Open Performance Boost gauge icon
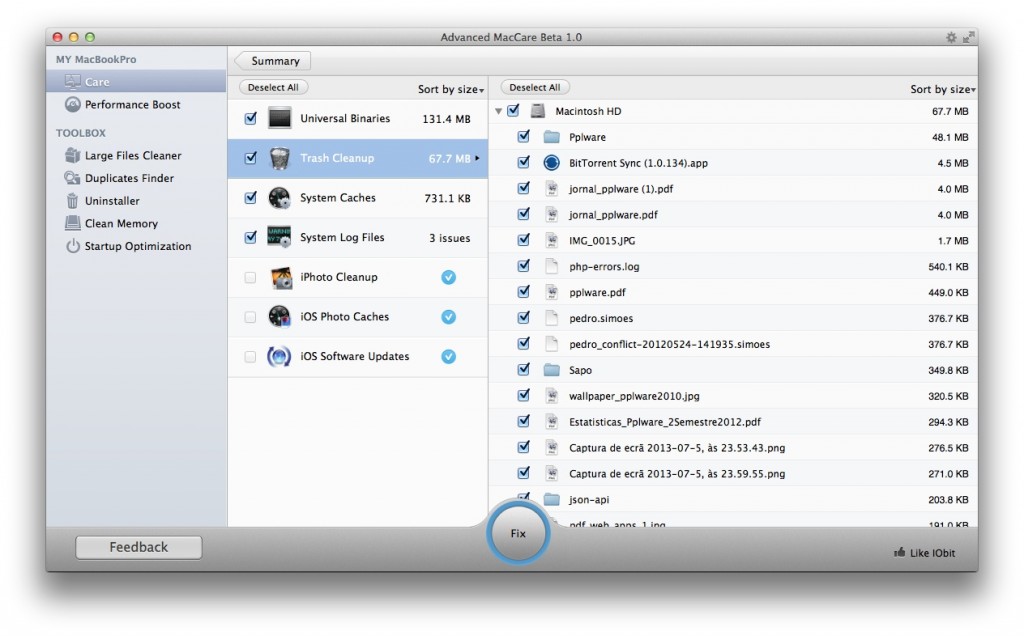The image size is (1024, 636). pyautogui.click(x=72, y=104)
